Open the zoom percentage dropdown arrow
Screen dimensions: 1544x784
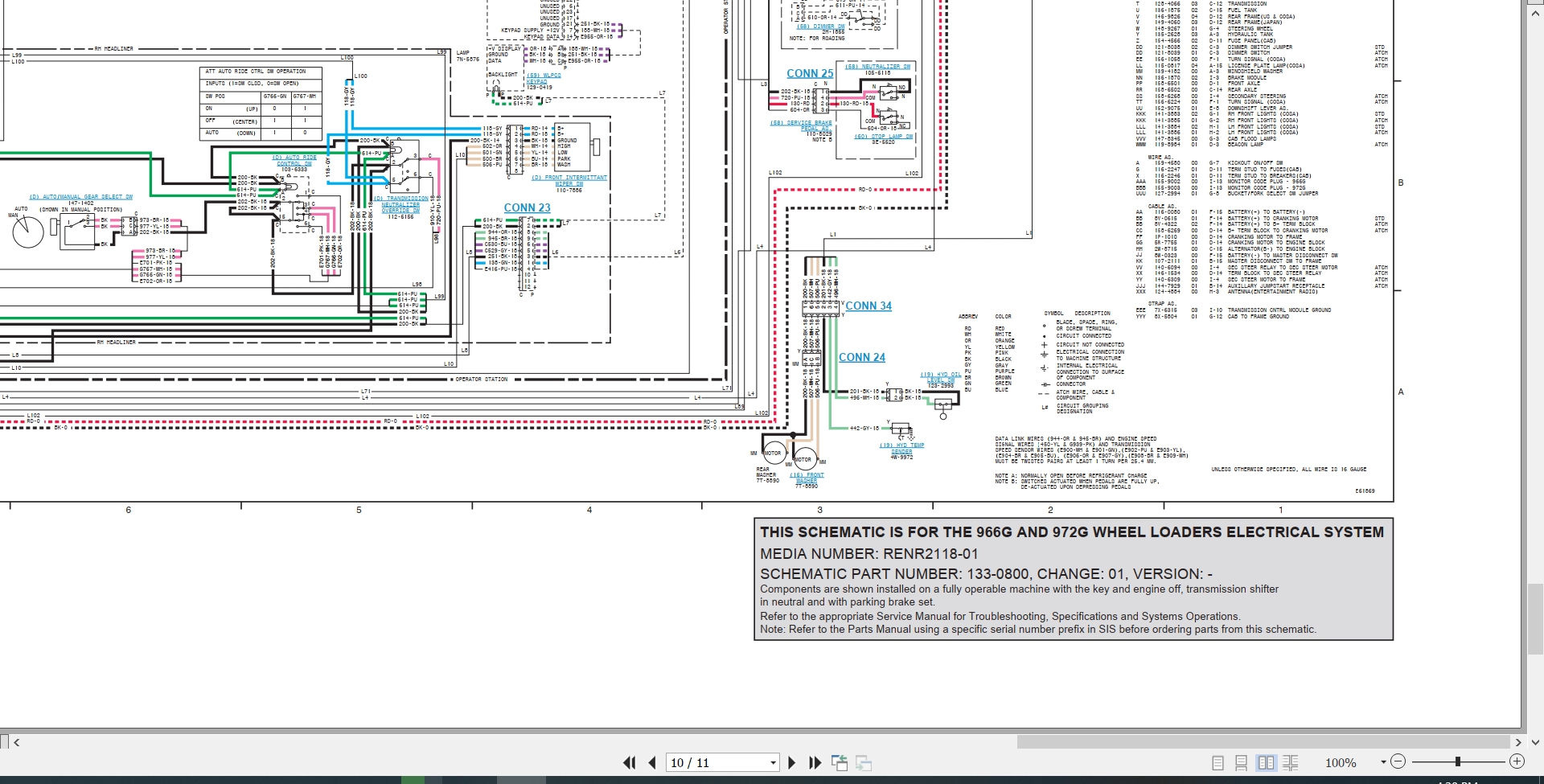1383,762
